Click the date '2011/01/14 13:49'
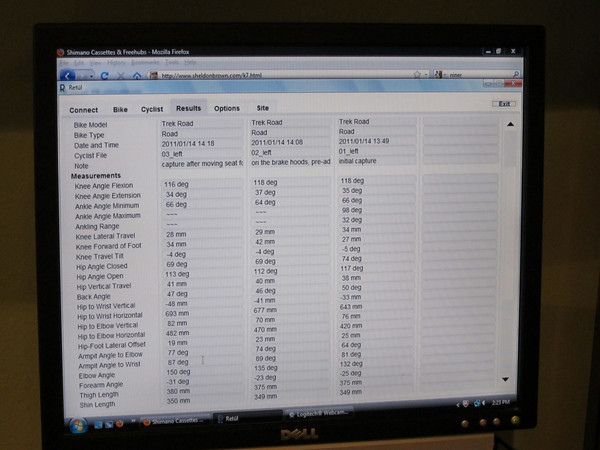Viewport: 600px width, 450px height. pos(364,141)
